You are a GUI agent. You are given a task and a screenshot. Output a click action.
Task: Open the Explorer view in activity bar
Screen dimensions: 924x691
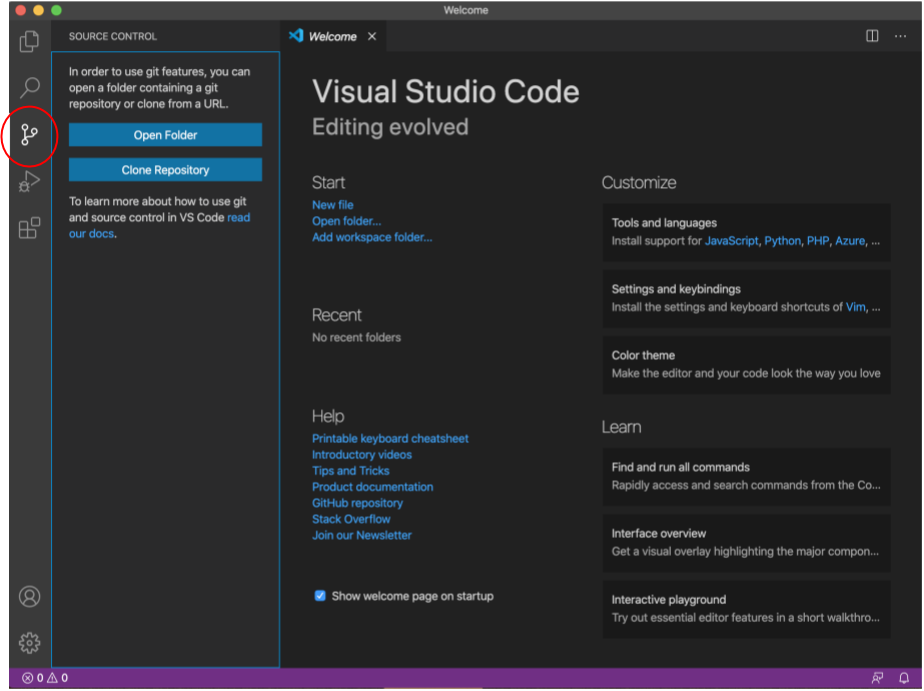[x=29, y=41]
